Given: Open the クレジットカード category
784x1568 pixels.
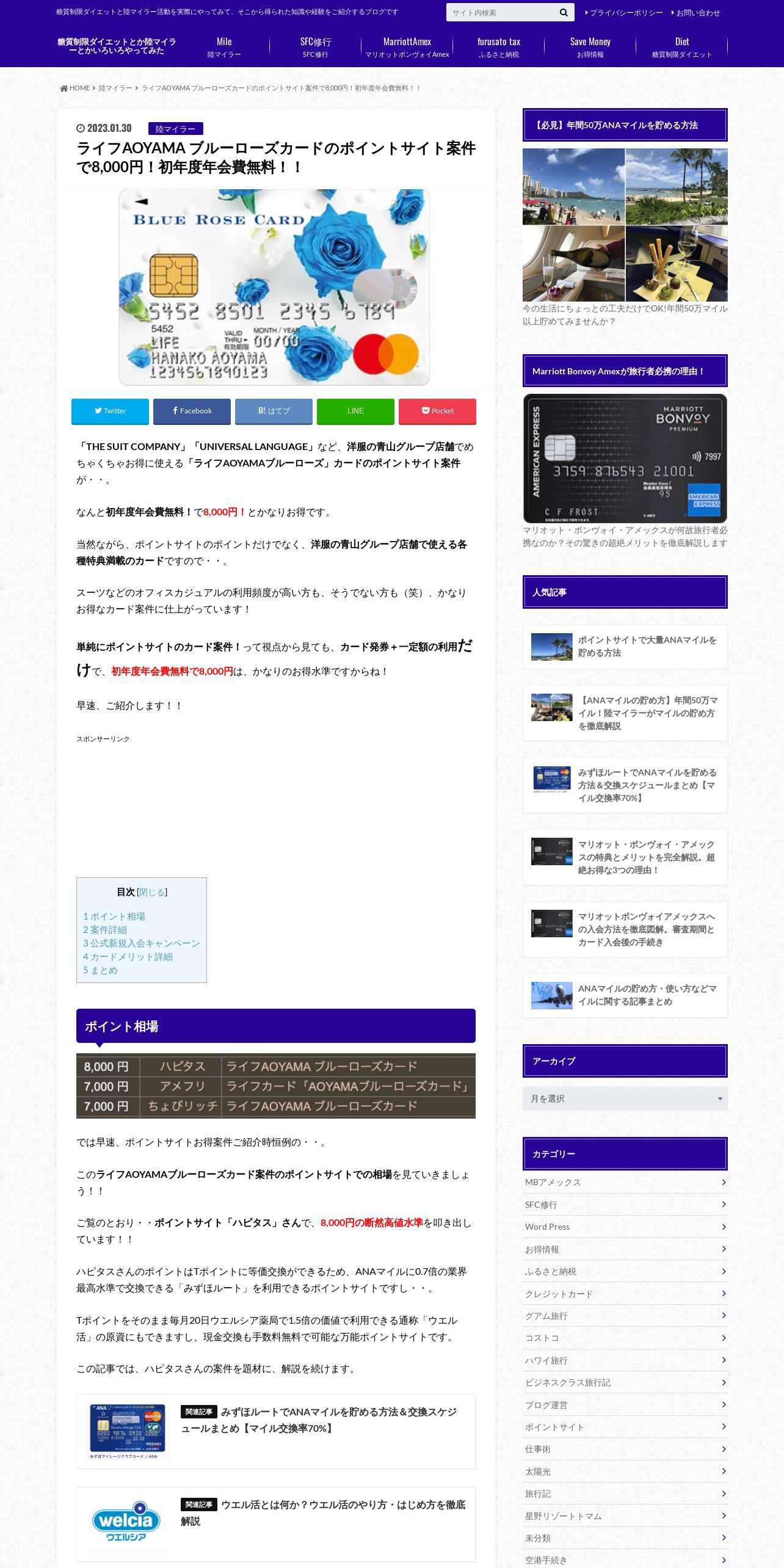Looking at the screenshot, I should (625, 1294).
